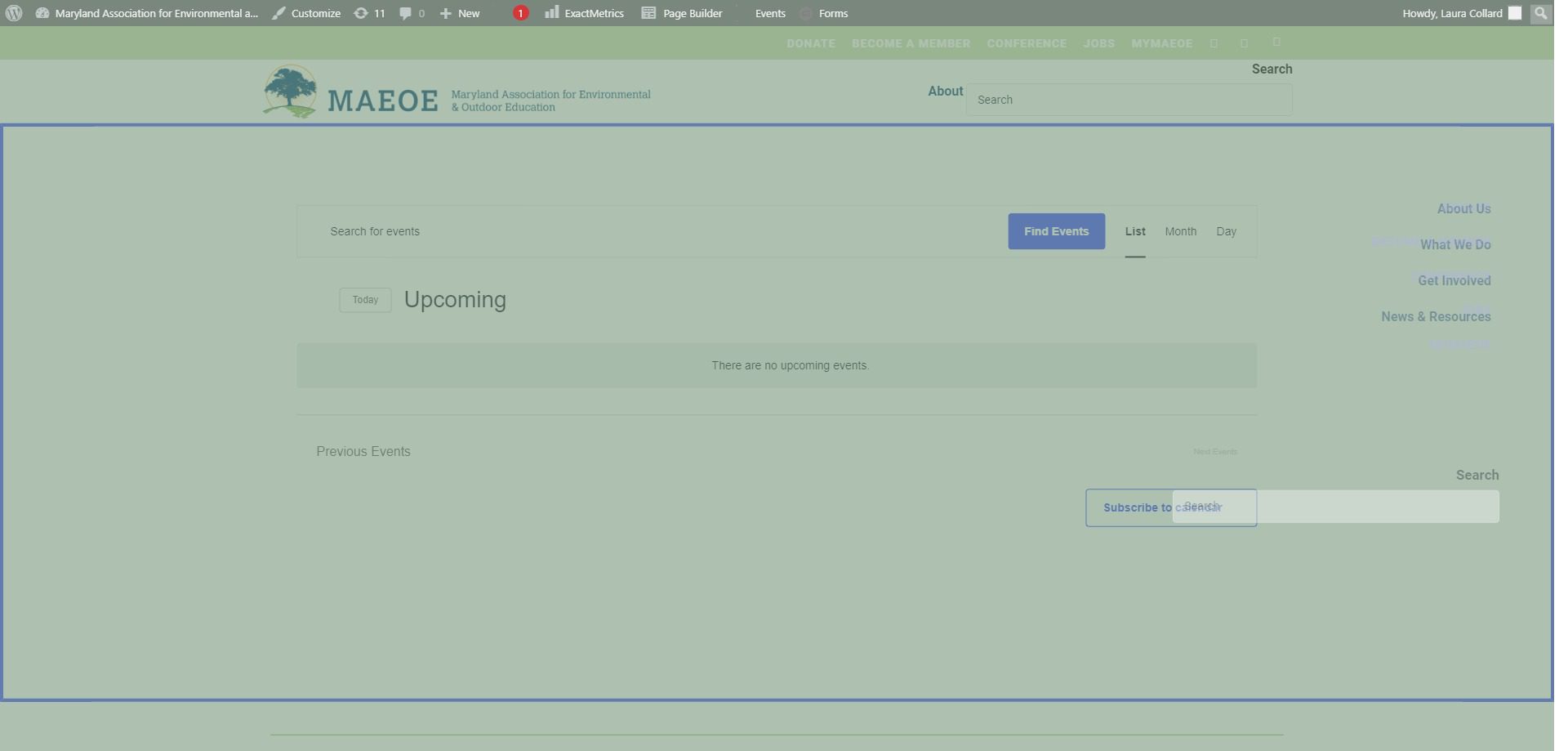
Task: Open the updates icon showing 11
Action: pyautogui.click(x=361, y=13)
